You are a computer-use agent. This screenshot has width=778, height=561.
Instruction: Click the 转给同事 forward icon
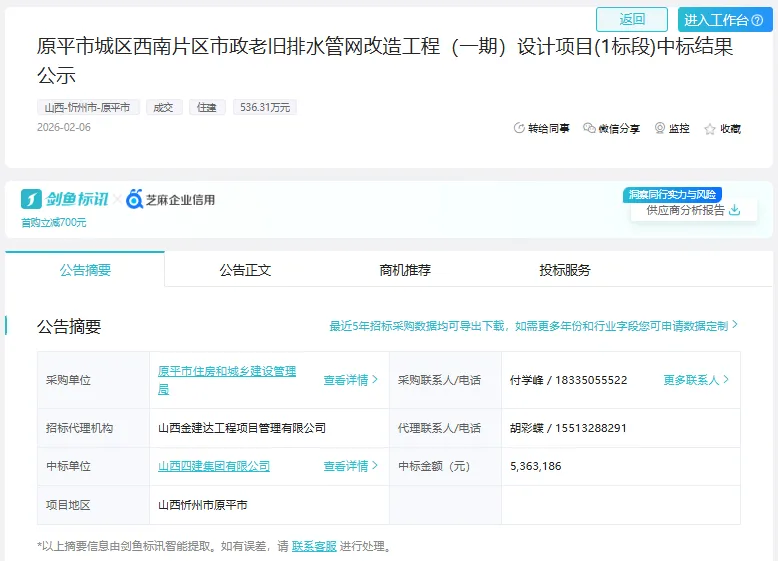pos(519,129)
